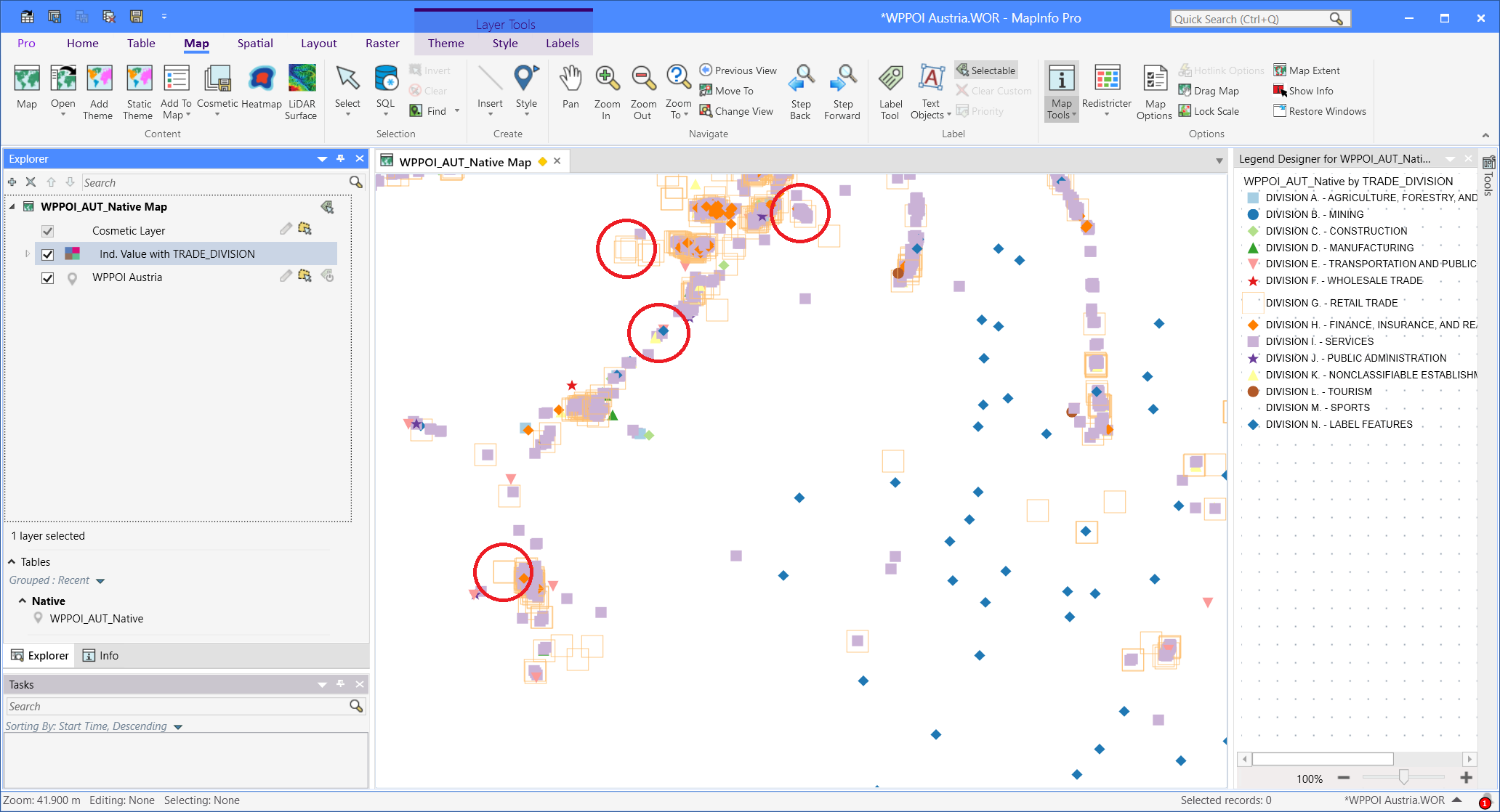Uncheck the WPPOI Austria layer checkbox
Screen dimensions: 1500x812
pyautogui.click(x=48, y=277)
